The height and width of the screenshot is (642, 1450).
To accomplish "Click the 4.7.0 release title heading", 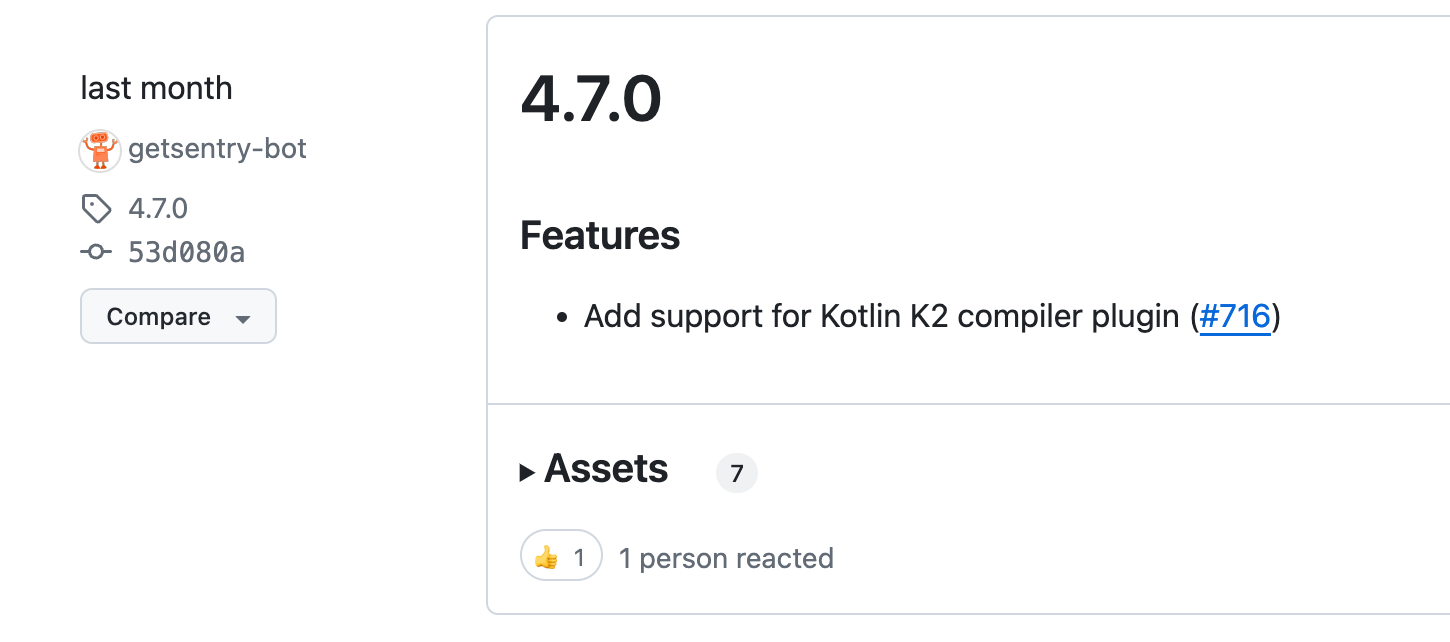I will click(591, 99).
